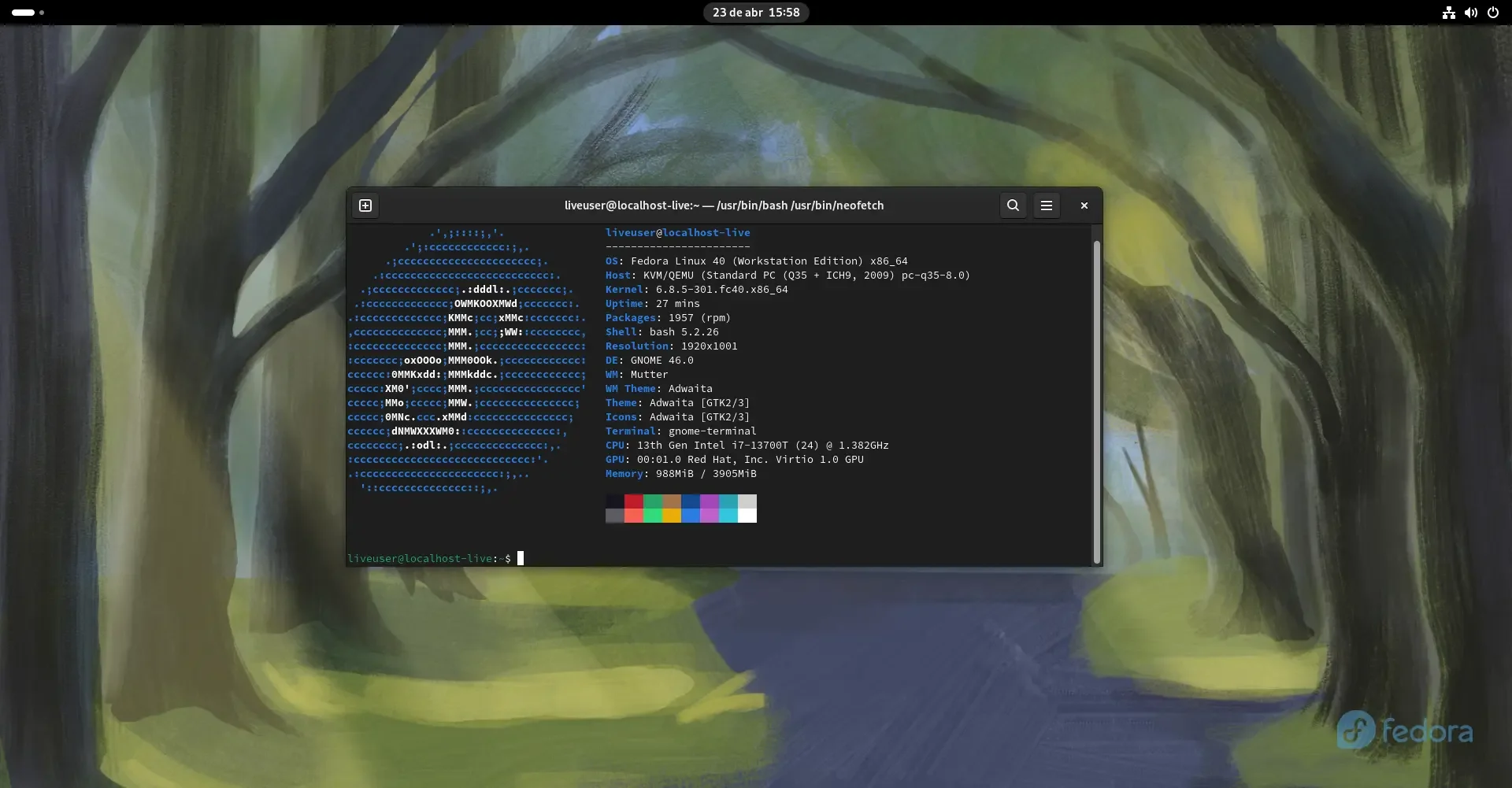Click the terminal window title text
1512x788 pixels.
point(724,205)
